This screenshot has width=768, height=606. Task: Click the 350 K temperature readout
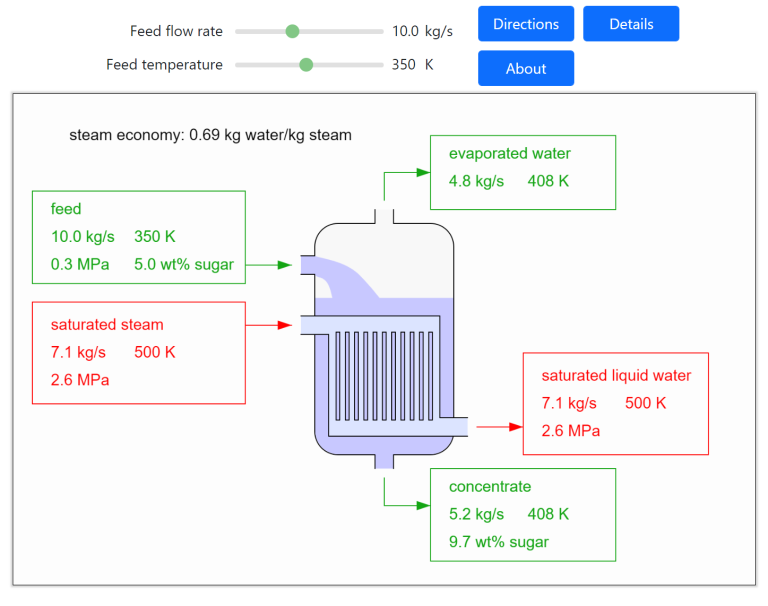pyautogui.click(x=412, y=65)
